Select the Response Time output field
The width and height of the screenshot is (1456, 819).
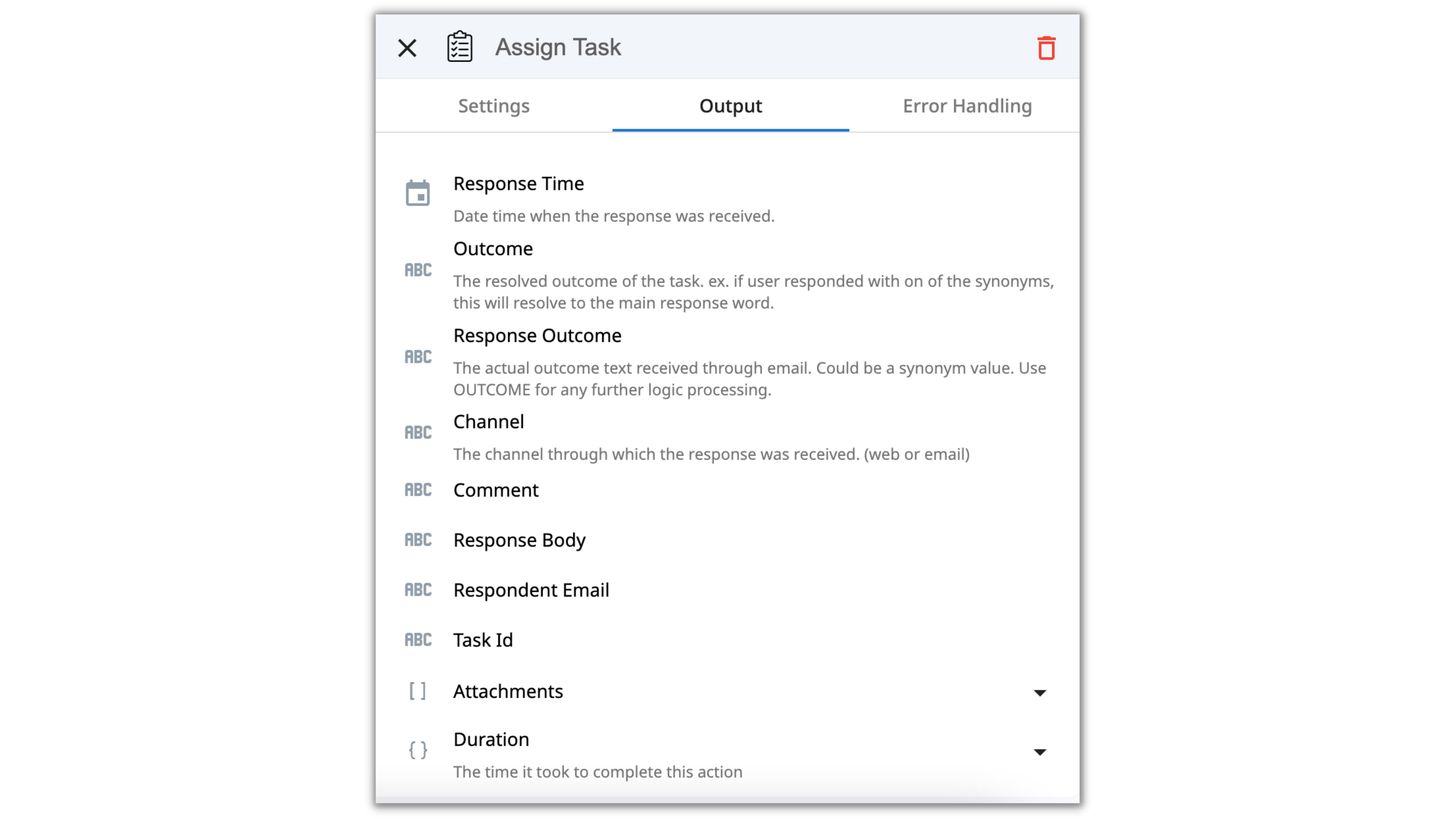coord(518,184)
